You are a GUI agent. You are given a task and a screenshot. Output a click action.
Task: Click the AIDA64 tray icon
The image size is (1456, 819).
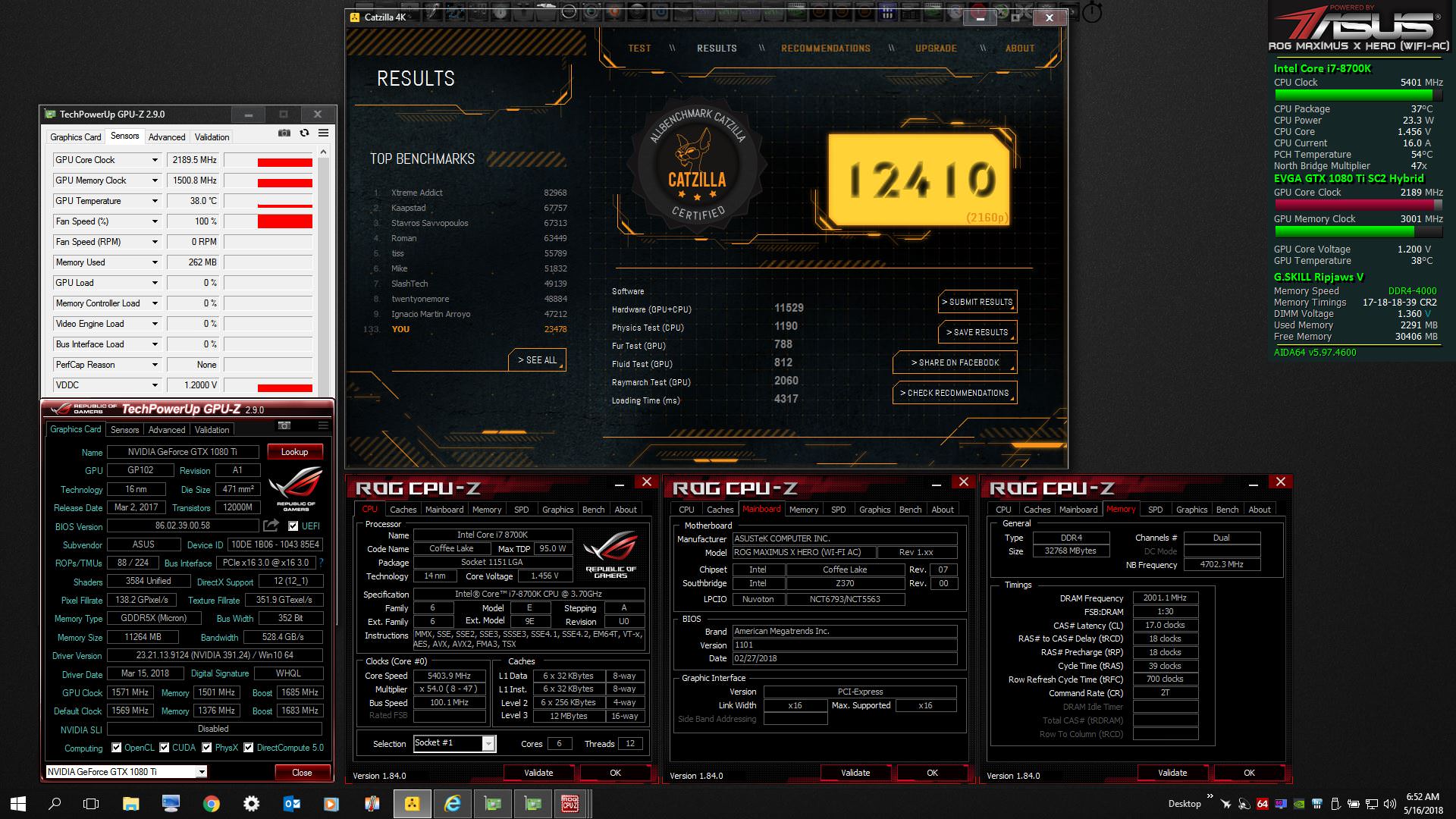1263,804
